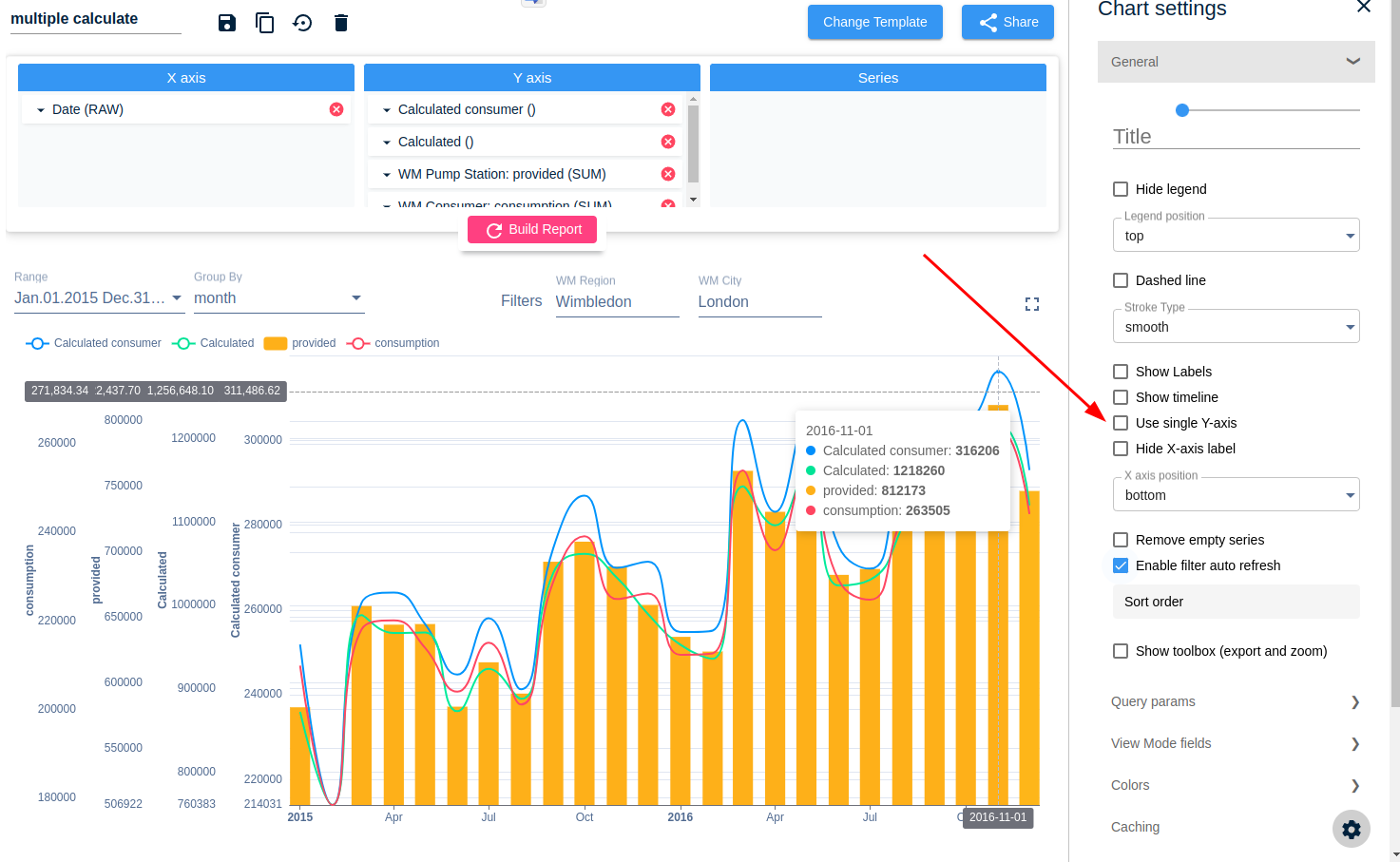The image size is (1400, 862).
Task: Click the Change Template button
Action: pos(874,22)
